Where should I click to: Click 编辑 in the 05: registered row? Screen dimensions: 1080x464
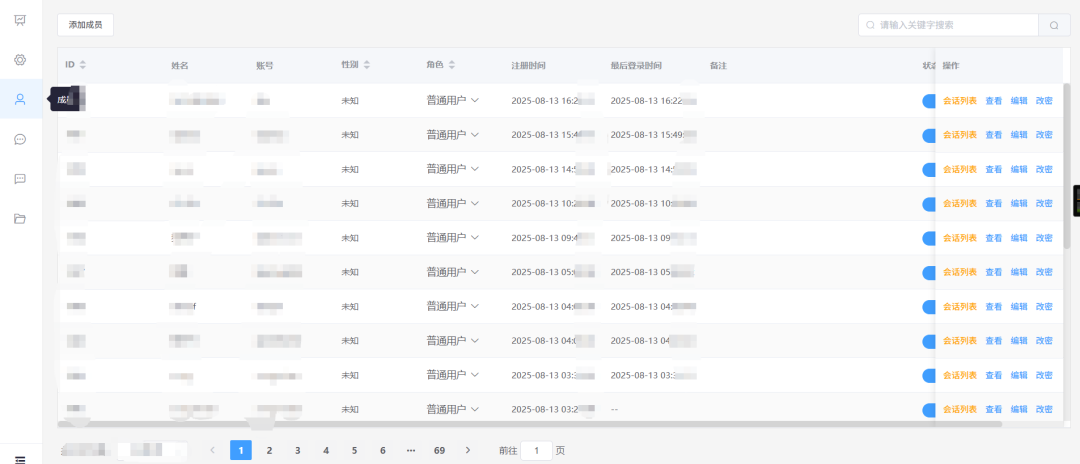pyautogui.click(x=1019, y=272)
